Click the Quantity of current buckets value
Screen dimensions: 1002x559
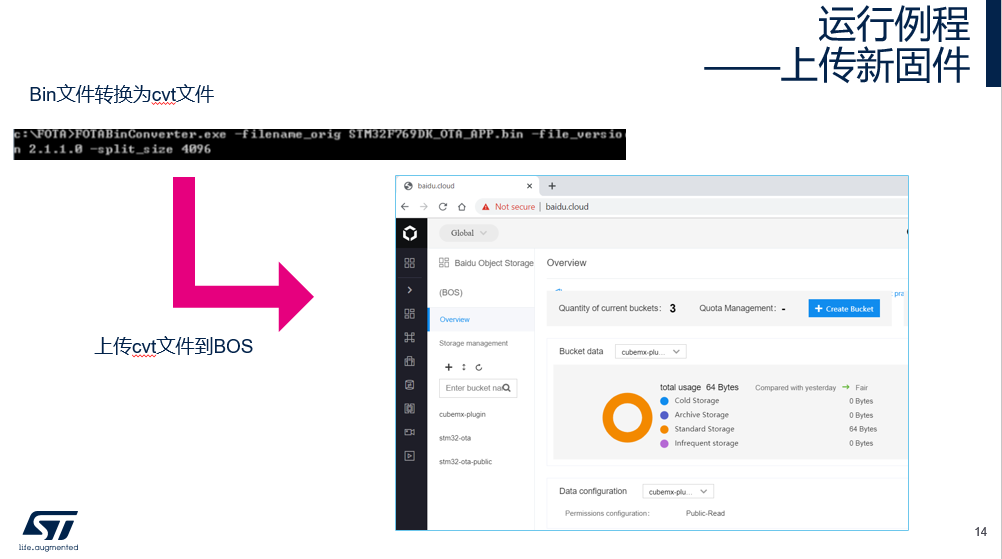(672, 309)
